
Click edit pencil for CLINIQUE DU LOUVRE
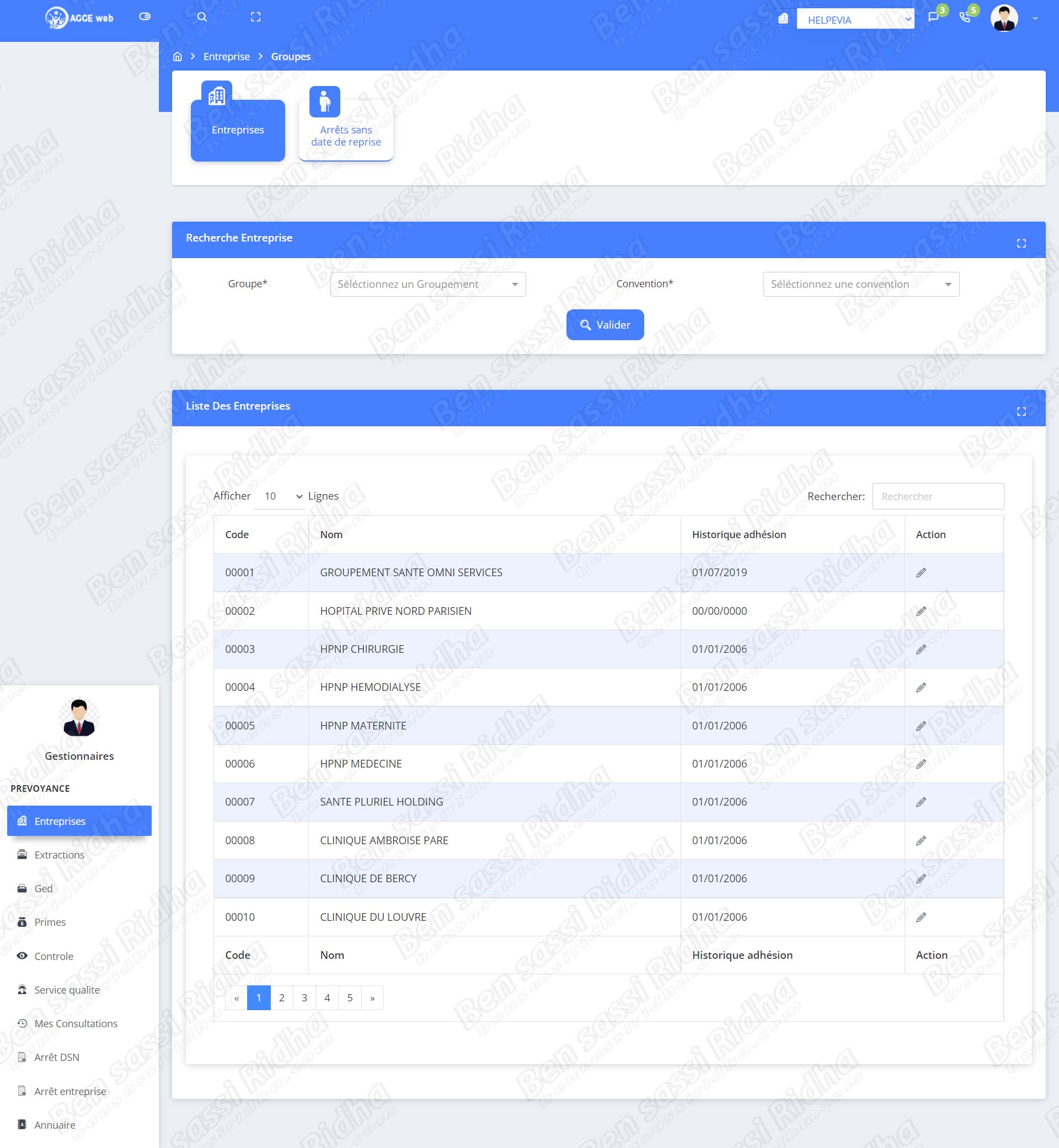[x=921, y=917]
